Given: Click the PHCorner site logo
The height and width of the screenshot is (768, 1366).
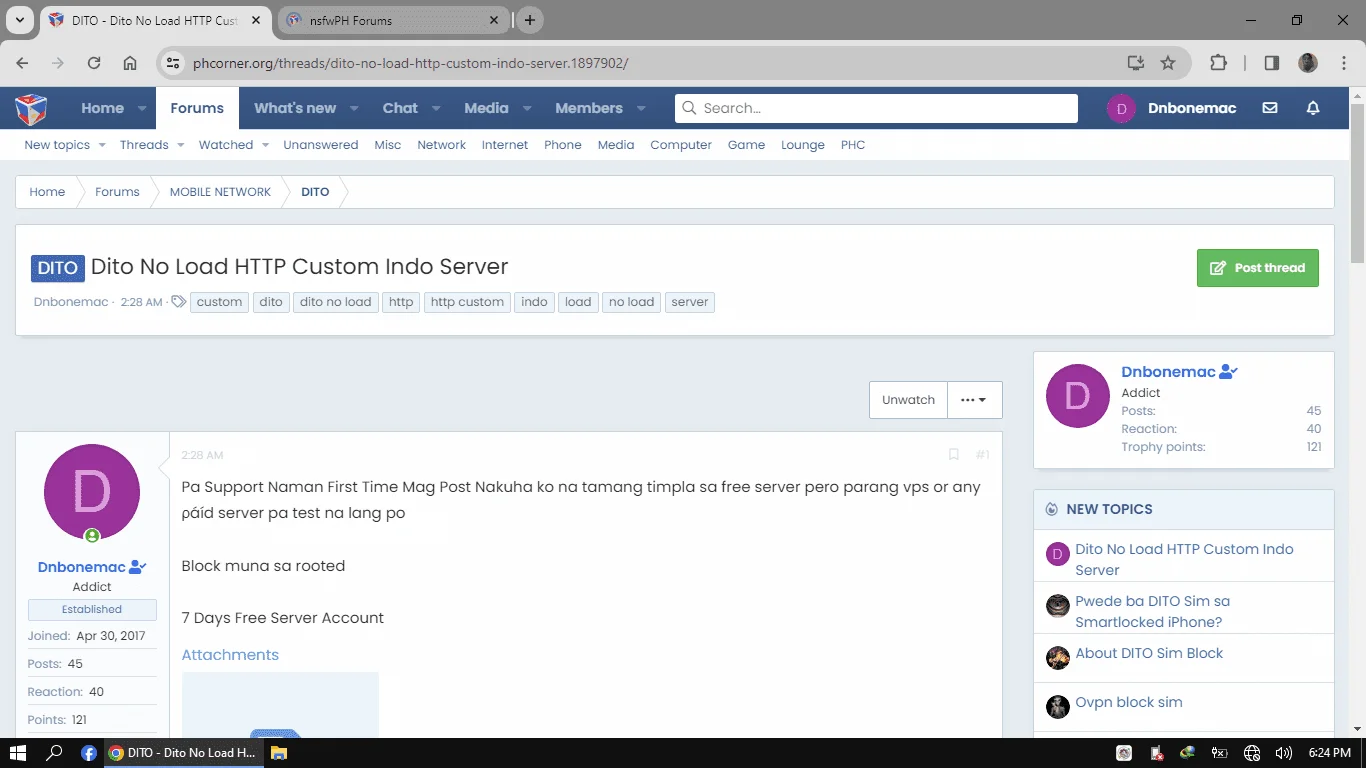Looking at the screenshot, I should pyautogui.click(x=31, y=108).
